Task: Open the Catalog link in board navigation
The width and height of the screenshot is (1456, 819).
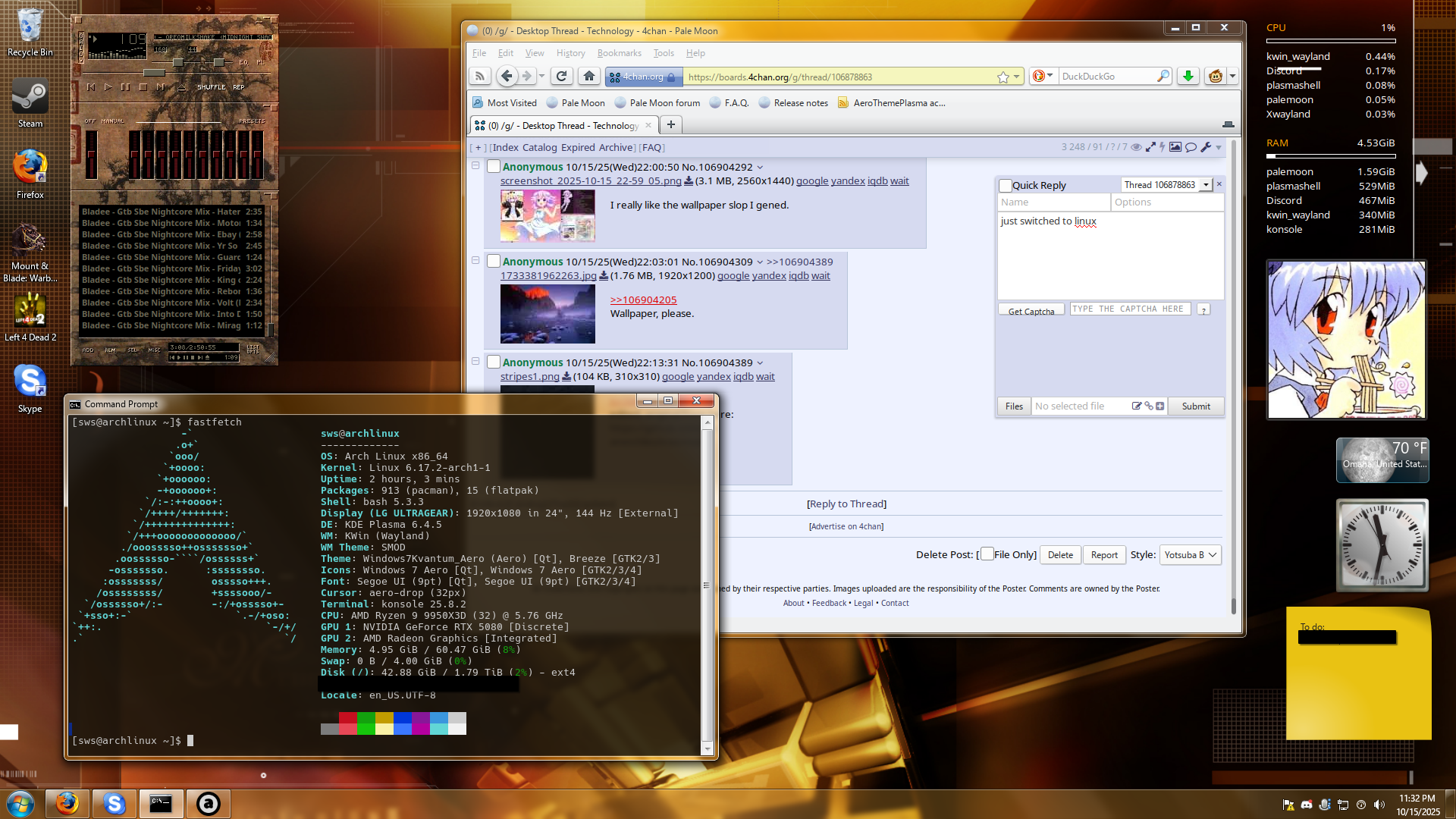Action: (x=539, y=147)
